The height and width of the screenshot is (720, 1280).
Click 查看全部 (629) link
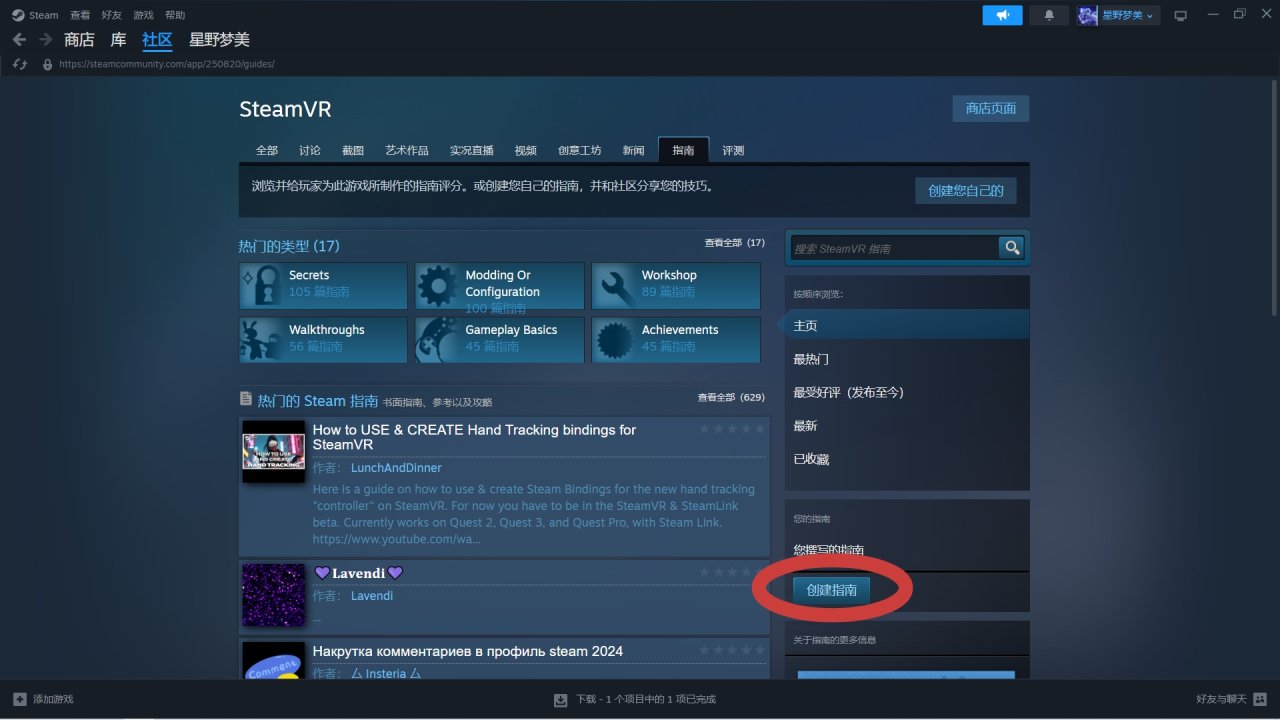pos(731,397)
